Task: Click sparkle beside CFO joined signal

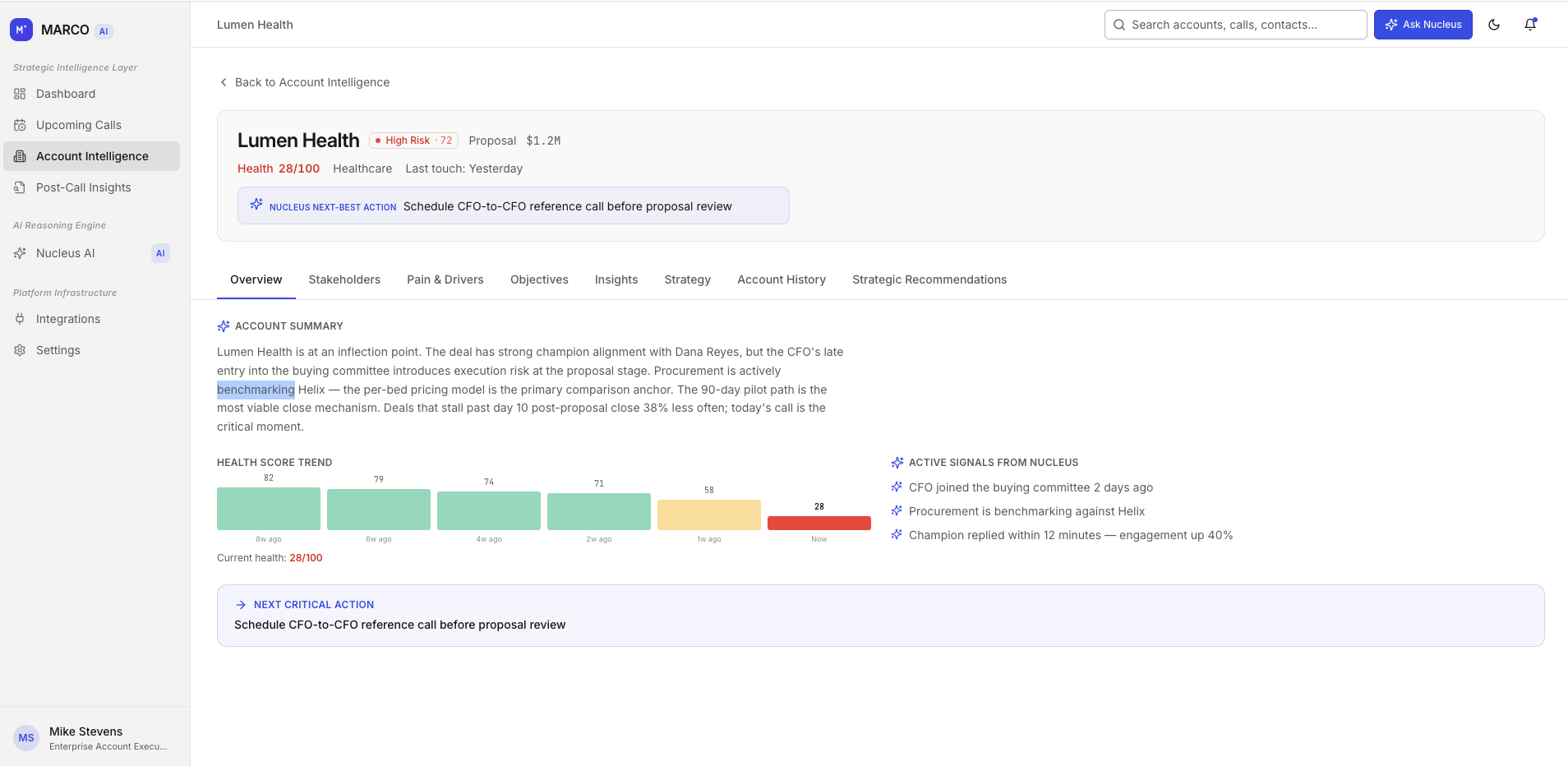Action: (897, 487)
